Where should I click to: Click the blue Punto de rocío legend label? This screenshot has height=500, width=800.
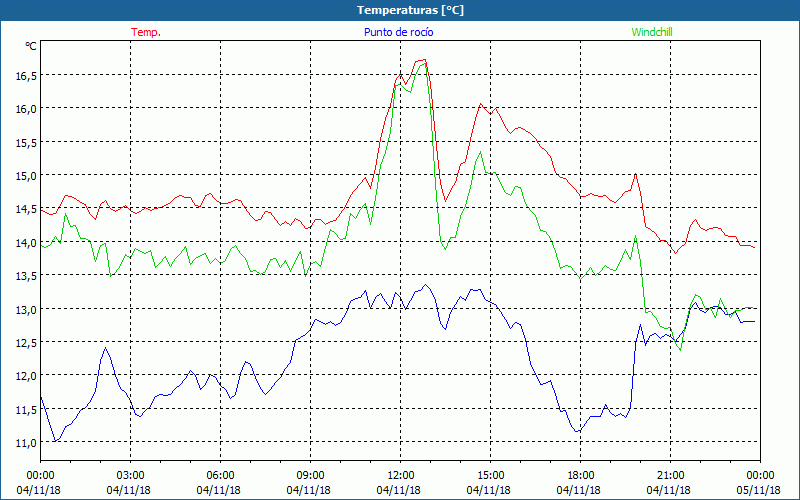[x=398, y=32]
